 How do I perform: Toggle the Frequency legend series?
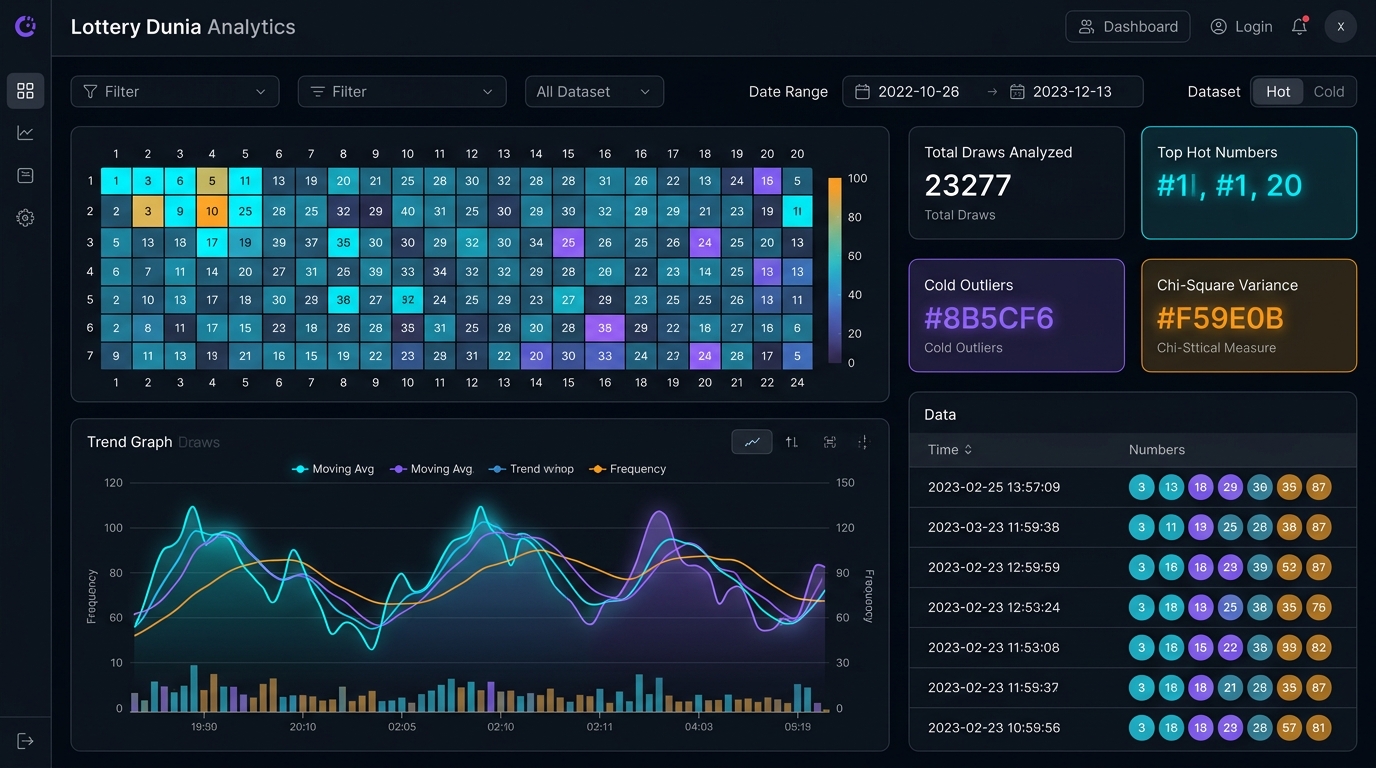(x=628, y=469)
